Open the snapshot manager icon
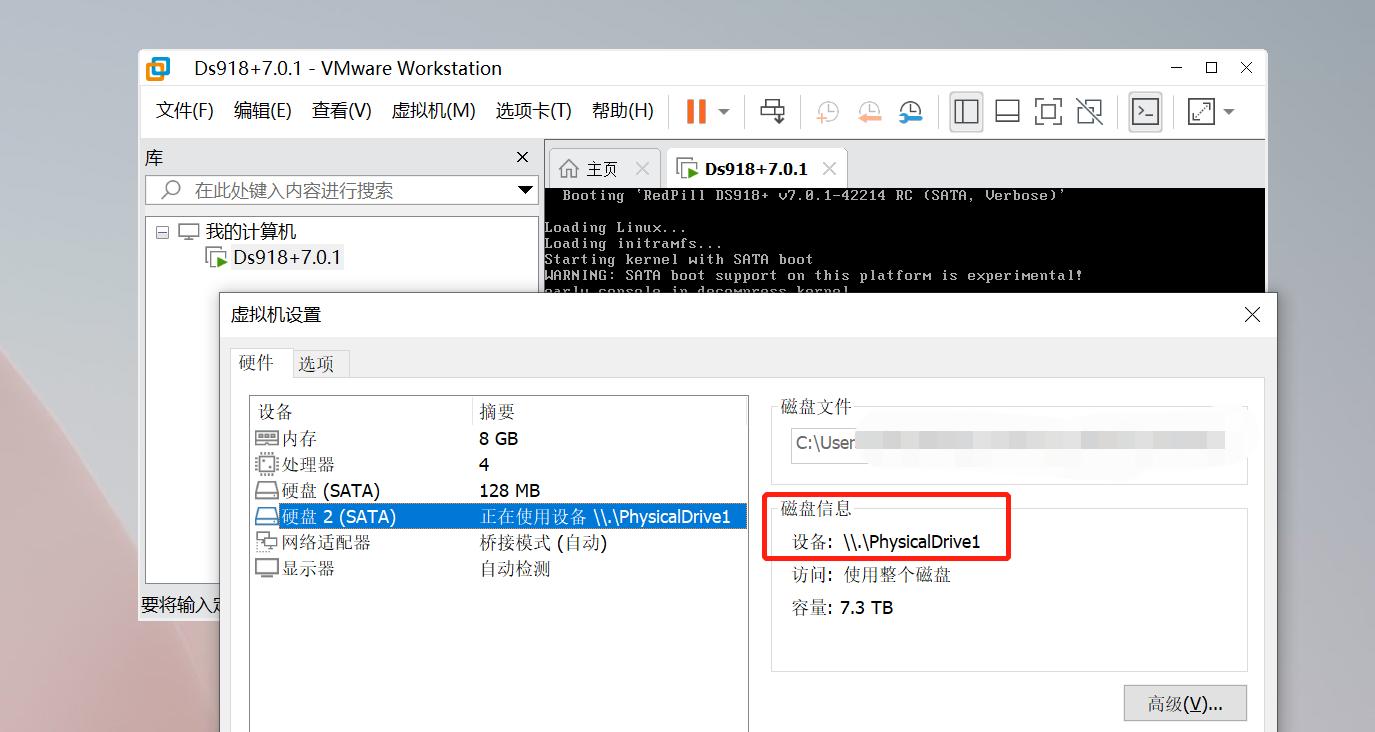Image resolution: width=1375 pixels, height=732 pixels. pyautogui.click(x=911, y=111)
